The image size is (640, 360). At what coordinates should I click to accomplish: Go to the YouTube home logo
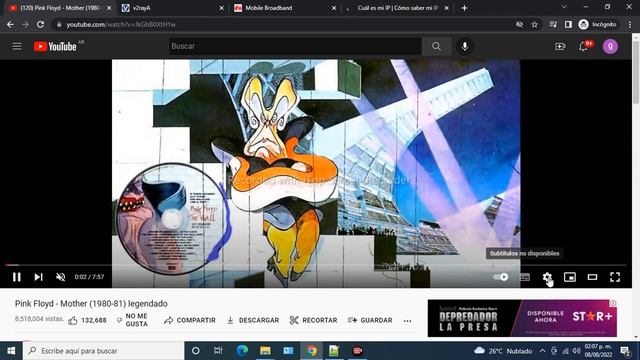(55, 47)
